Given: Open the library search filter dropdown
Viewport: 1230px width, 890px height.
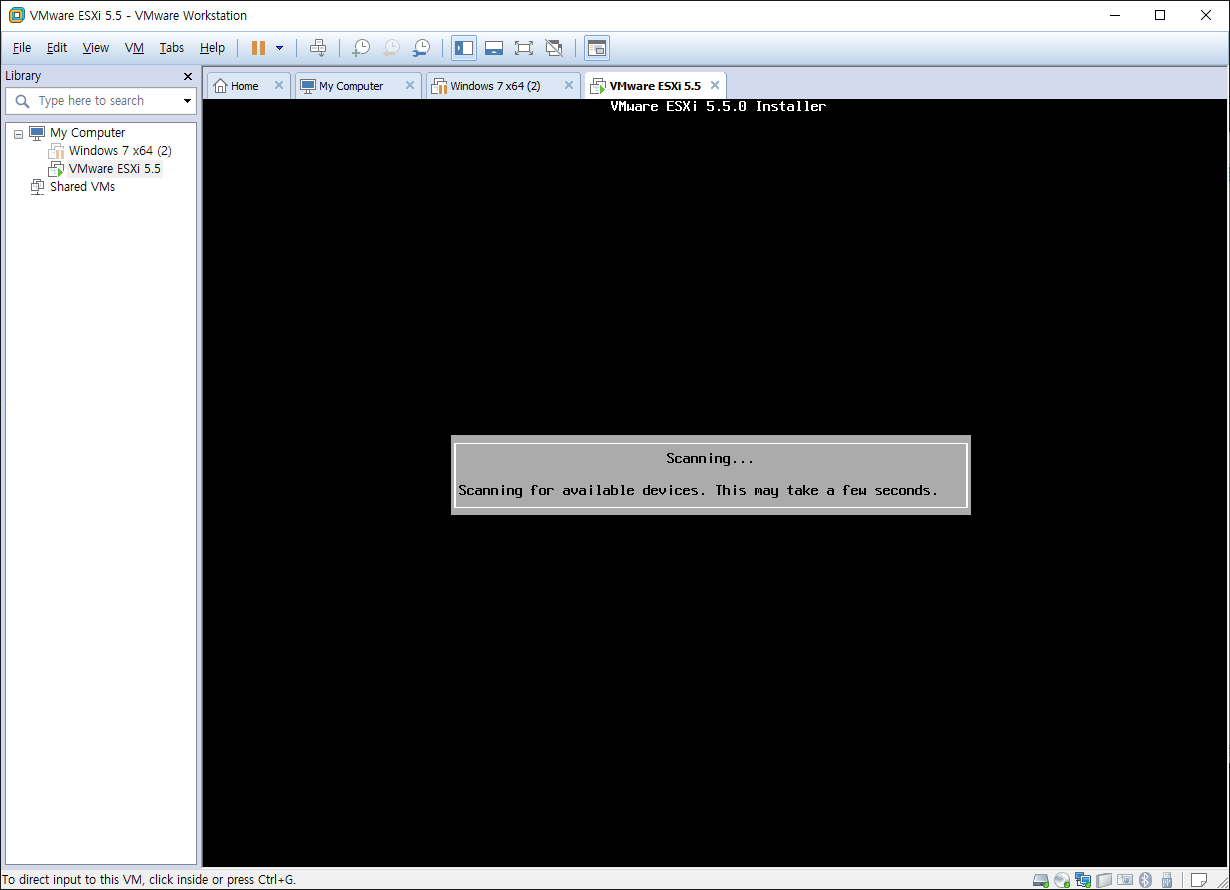Looking at the screenshot, I should 187,101.
